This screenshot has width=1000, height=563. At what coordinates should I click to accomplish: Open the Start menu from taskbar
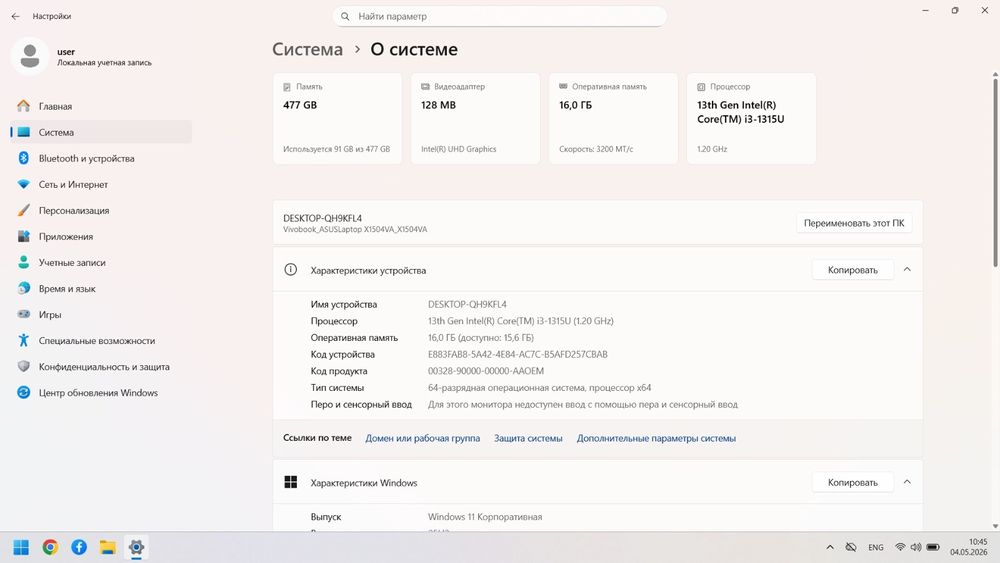[21, 547]
